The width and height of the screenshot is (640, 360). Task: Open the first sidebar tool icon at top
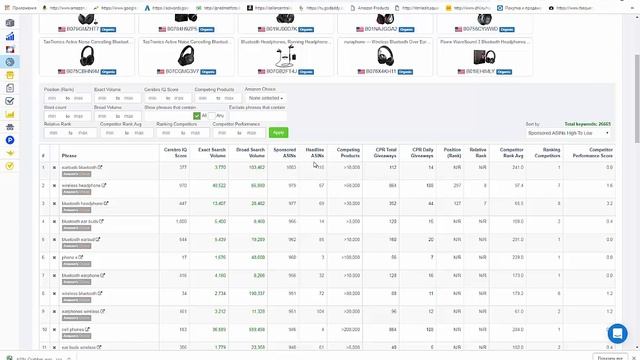(x=10, y=23)
